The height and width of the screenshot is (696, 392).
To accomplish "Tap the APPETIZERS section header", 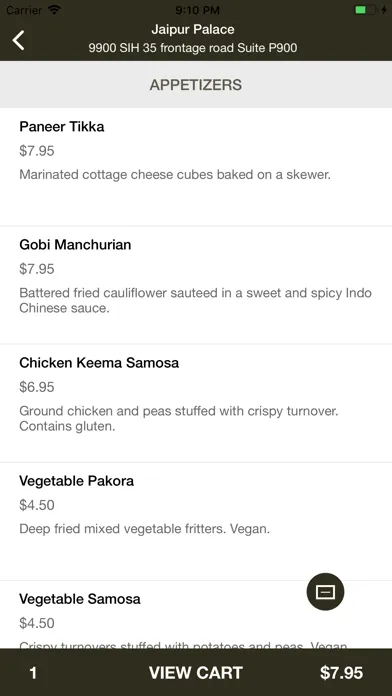I will pyautogui.click(x=196, y=84).
